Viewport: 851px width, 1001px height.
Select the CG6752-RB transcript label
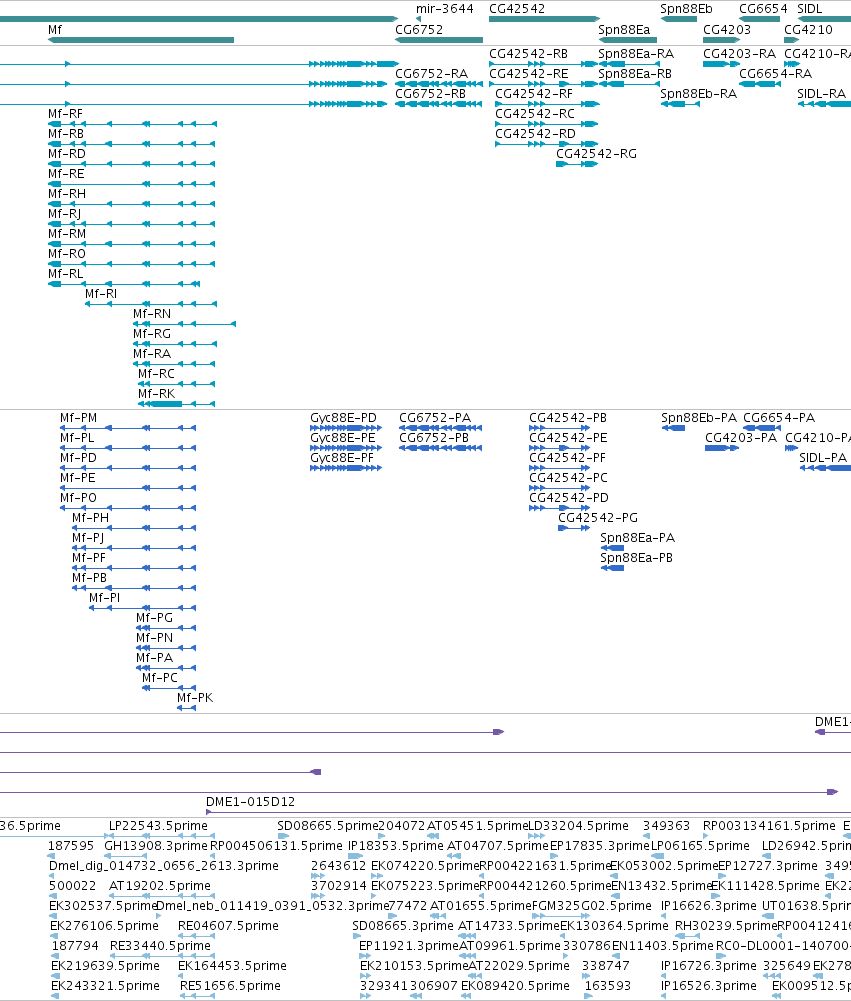pyautogui.click(x=431, y=93)
